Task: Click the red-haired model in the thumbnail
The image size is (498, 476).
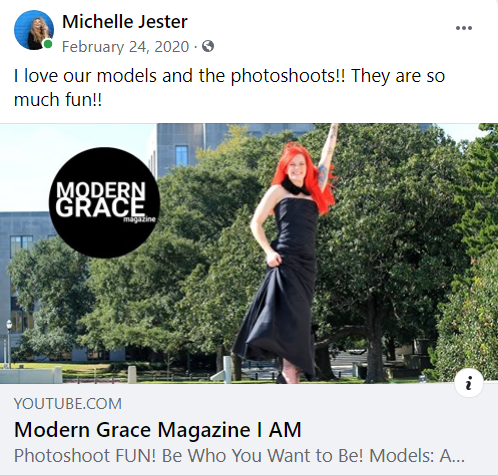Action: pyautogui.click(x=290, y=253)
